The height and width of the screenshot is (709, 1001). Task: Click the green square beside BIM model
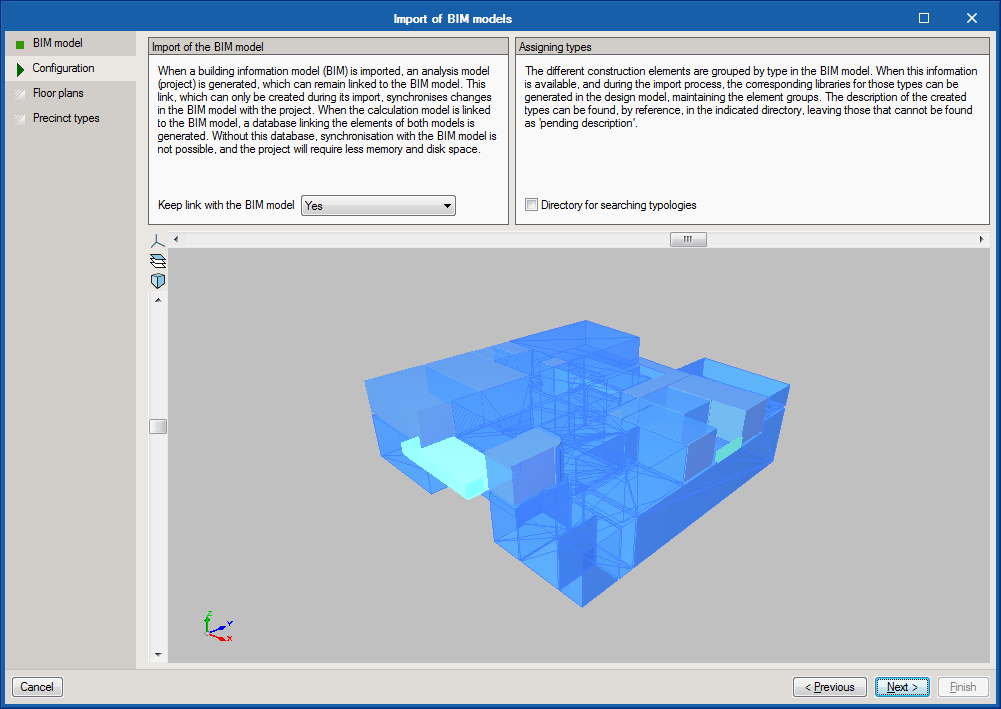[20, 44]
